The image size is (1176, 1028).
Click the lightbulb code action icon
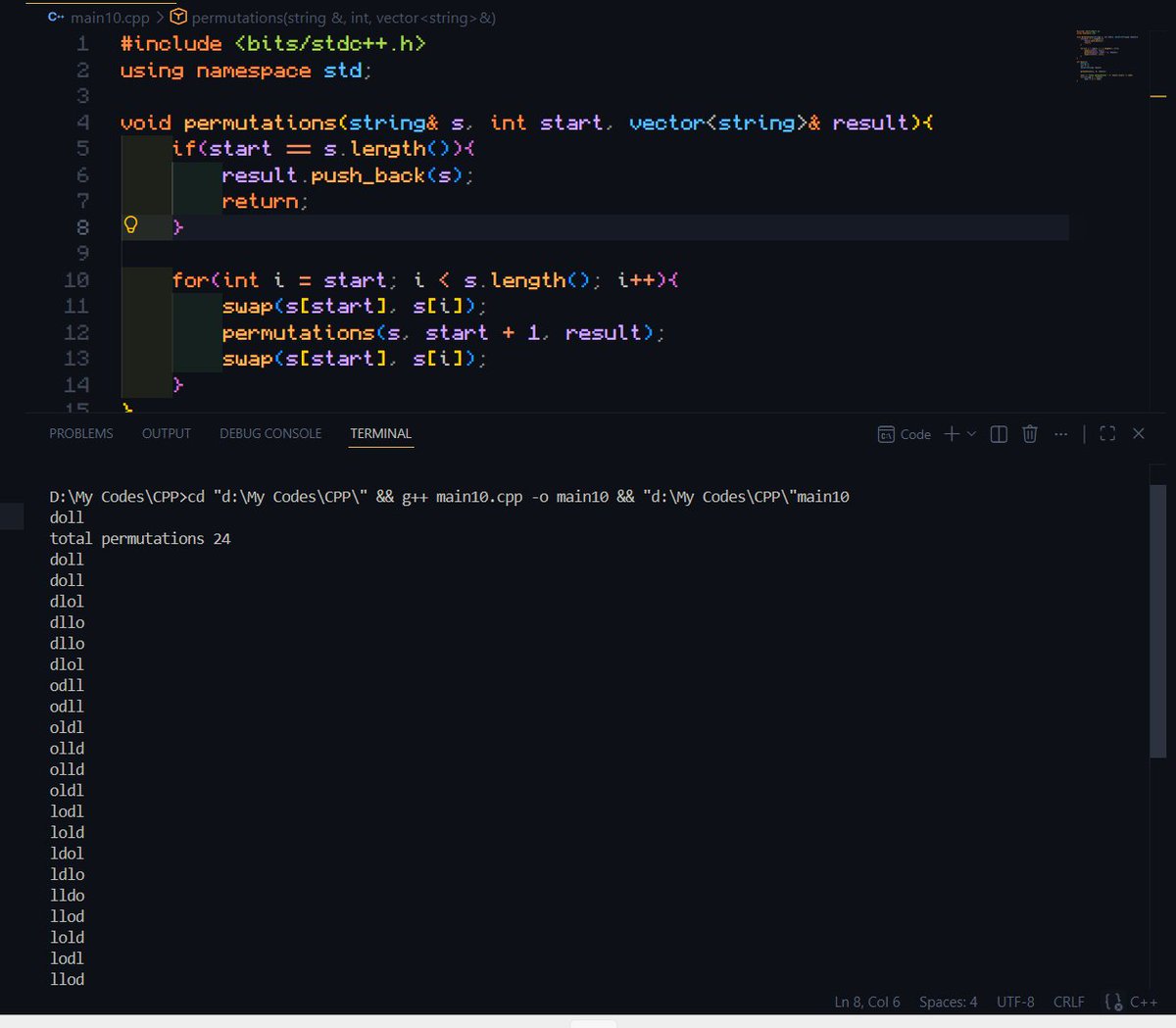pos(130,225)
